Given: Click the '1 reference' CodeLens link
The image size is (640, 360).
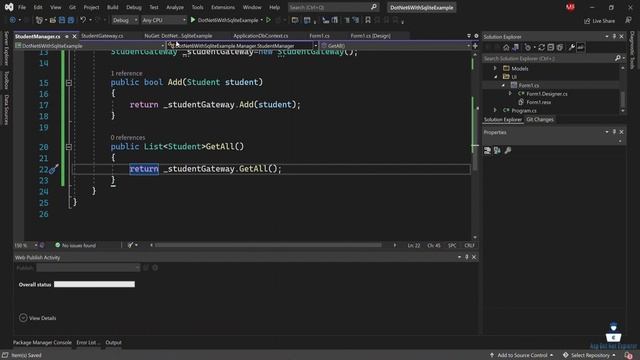Looking at the screenshot, I should [x=127, y=73].
